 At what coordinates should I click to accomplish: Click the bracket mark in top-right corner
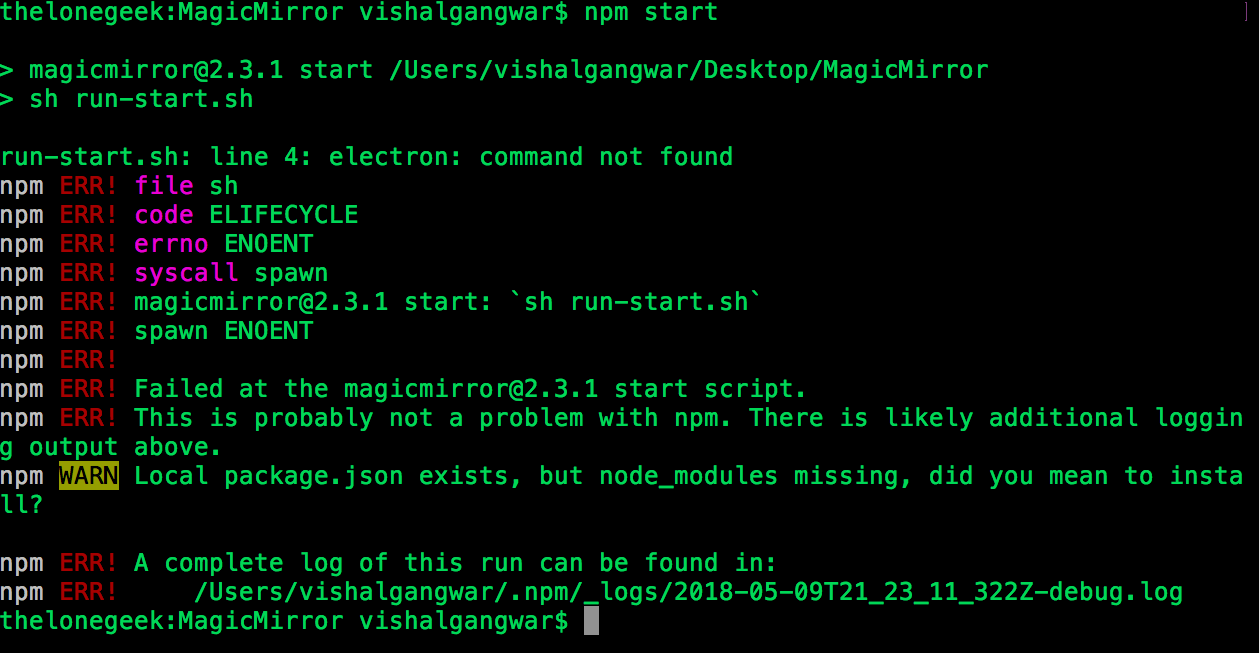[x=1245, y=12]
